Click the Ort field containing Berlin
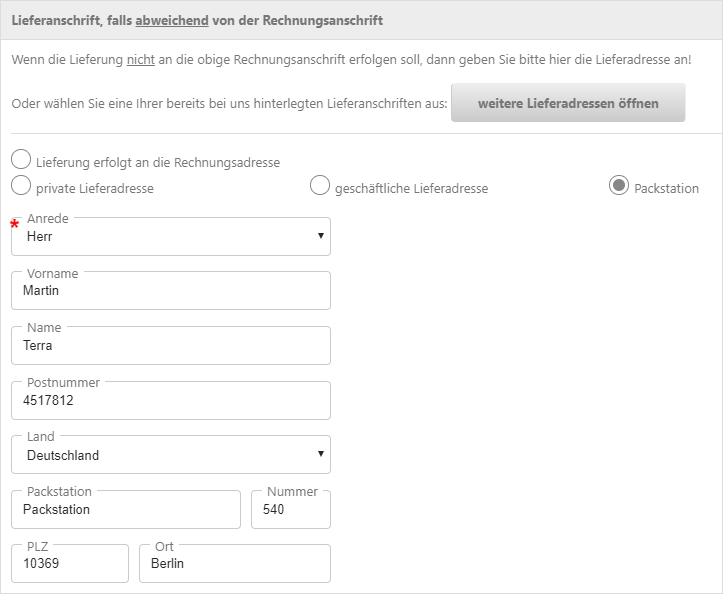 point(235,564)
